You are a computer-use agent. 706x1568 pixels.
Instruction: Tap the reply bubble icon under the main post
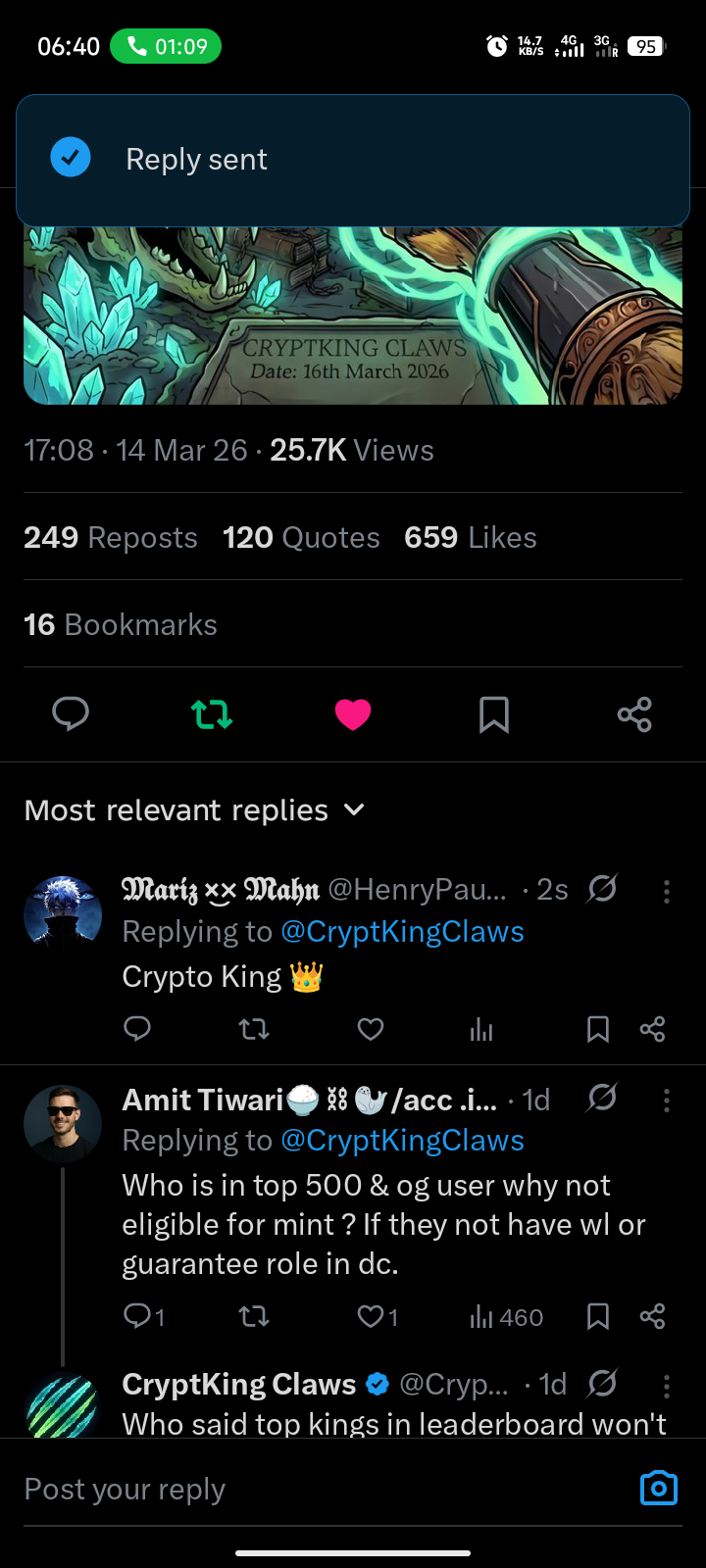click(71, 714)
